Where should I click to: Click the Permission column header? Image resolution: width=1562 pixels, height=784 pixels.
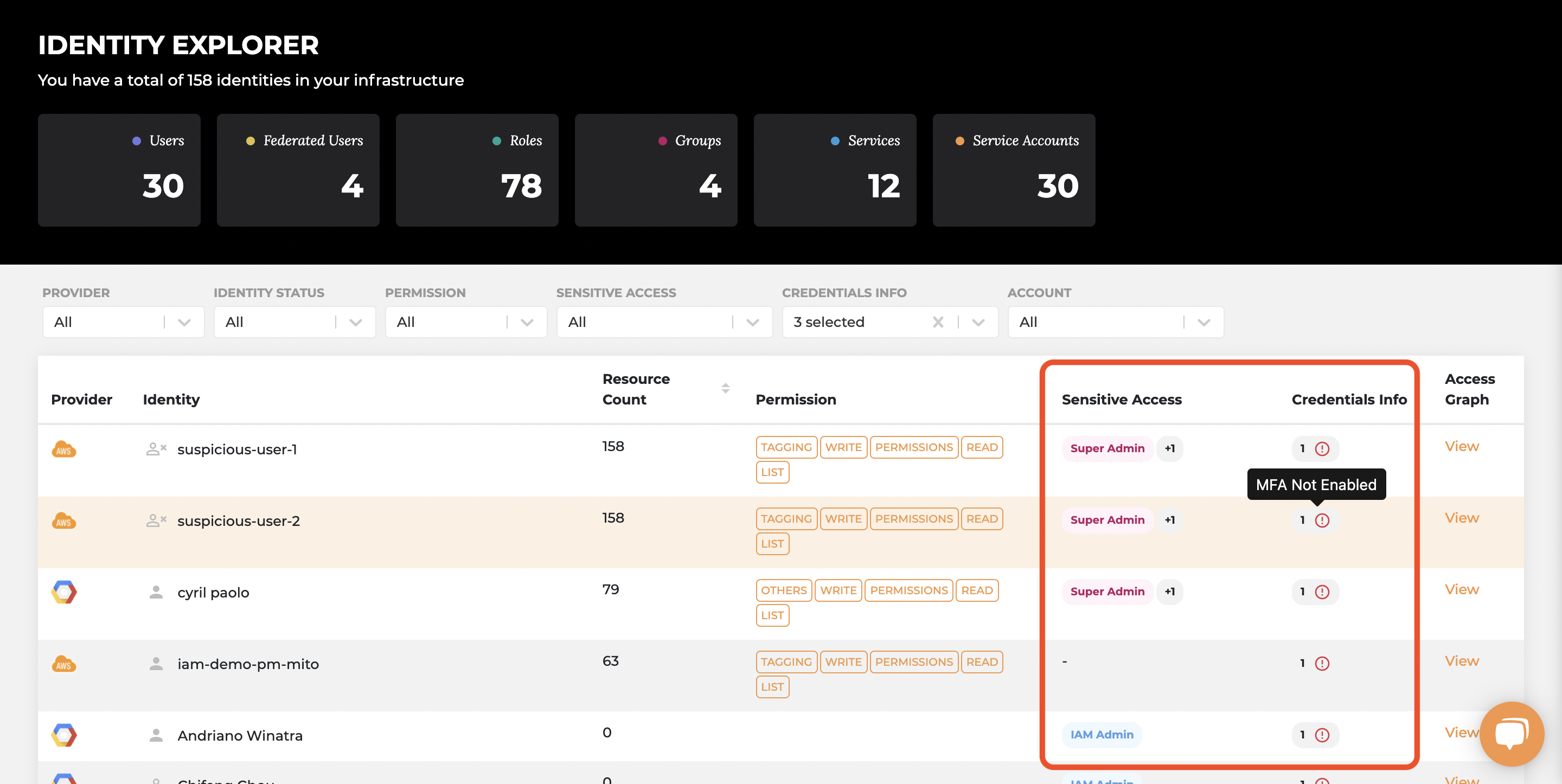click(x=796, y=400)
